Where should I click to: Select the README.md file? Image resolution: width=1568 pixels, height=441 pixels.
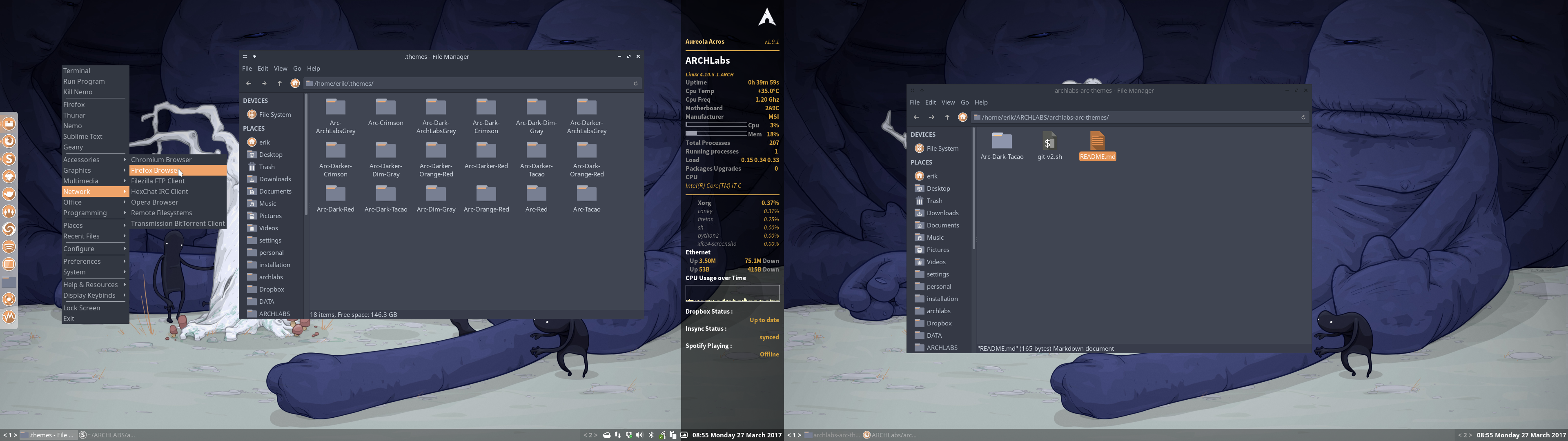[1098, 146]
